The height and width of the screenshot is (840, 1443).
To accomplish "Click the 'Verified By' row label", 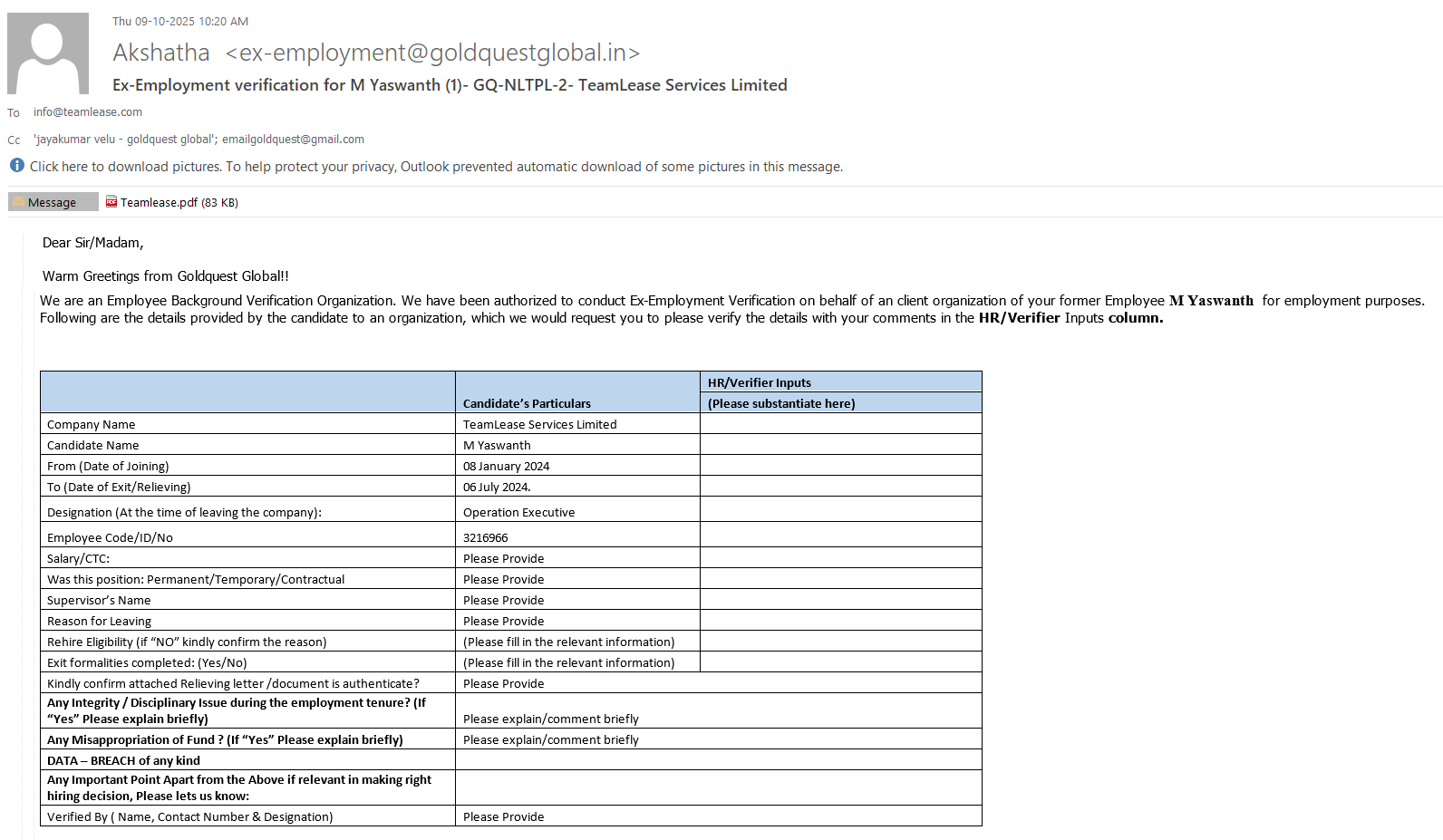I will [x=190, y=816].
